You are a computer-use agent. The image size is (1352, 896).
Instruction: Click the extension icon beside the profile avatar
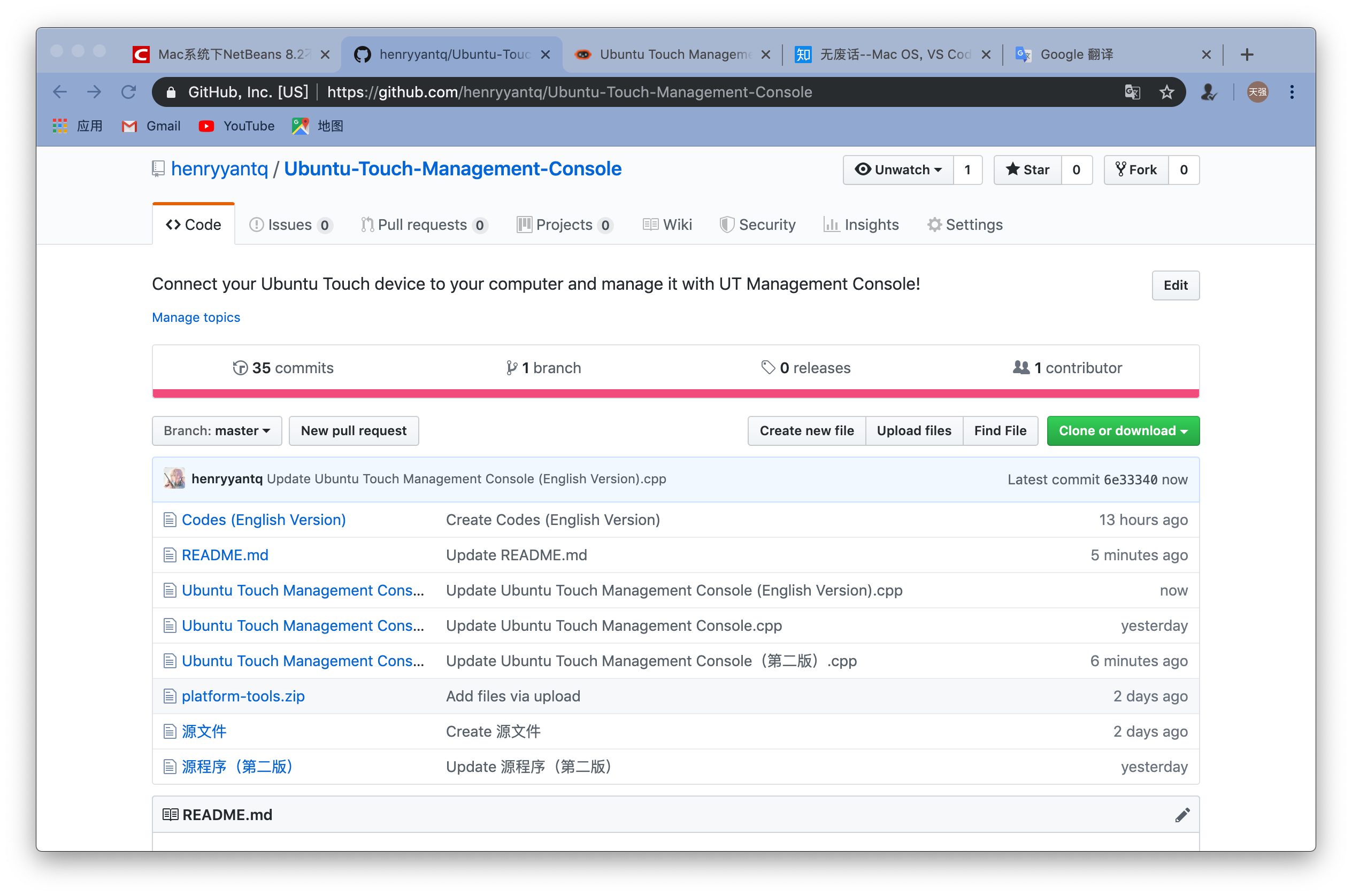click(x=1208, y=92)
